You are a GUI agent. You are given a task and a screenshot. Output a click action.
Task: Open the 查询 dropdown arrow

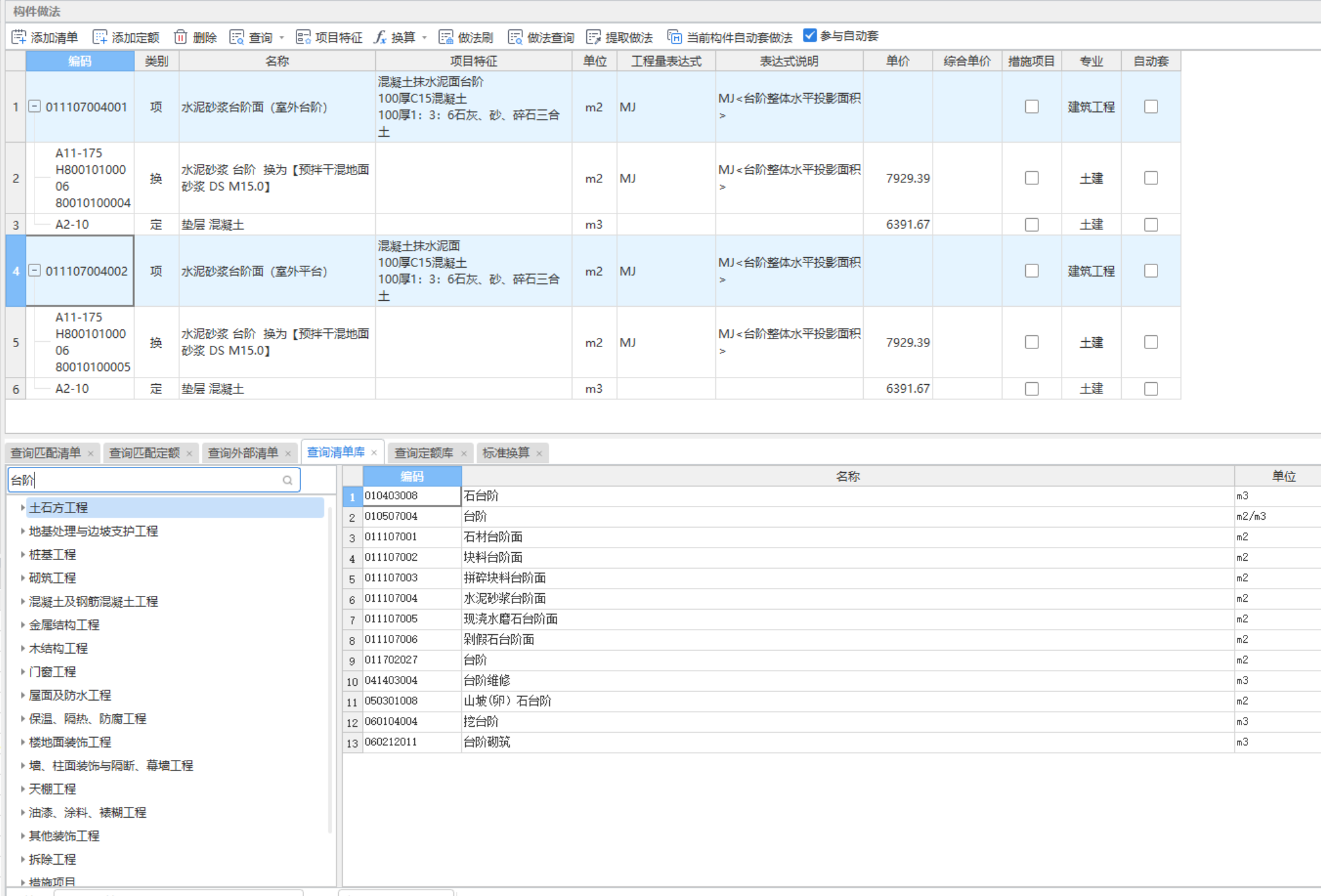click(x=282, y=38)
